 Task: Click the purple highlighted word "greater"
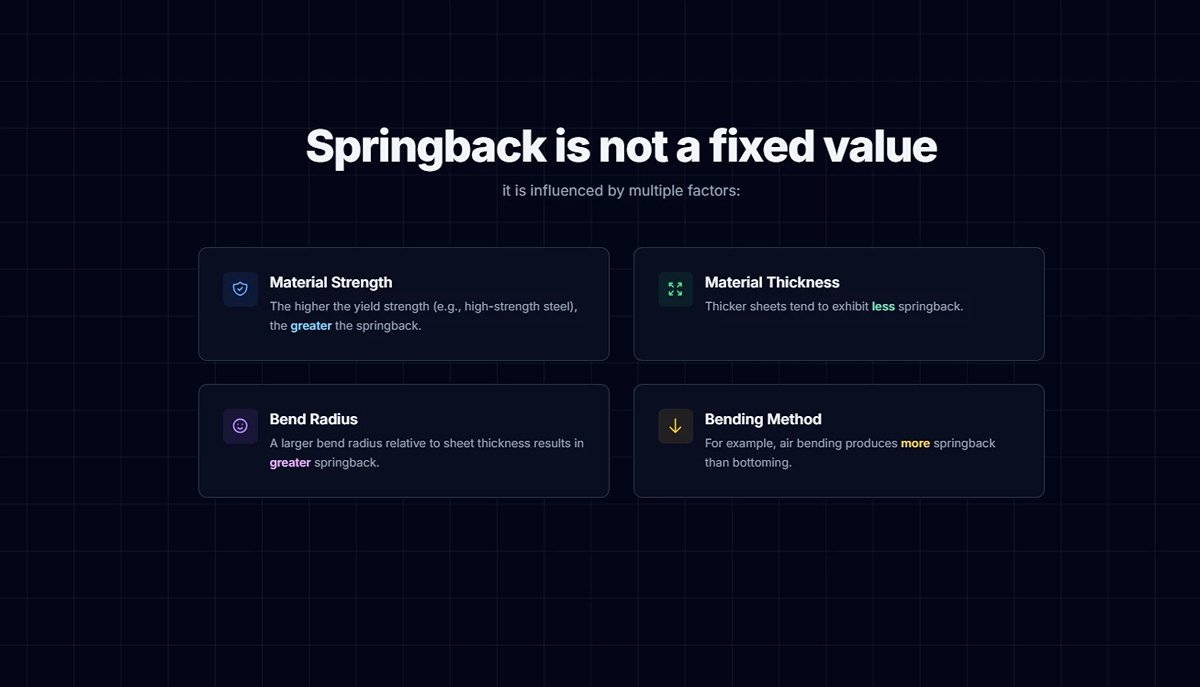click(290, 463)
